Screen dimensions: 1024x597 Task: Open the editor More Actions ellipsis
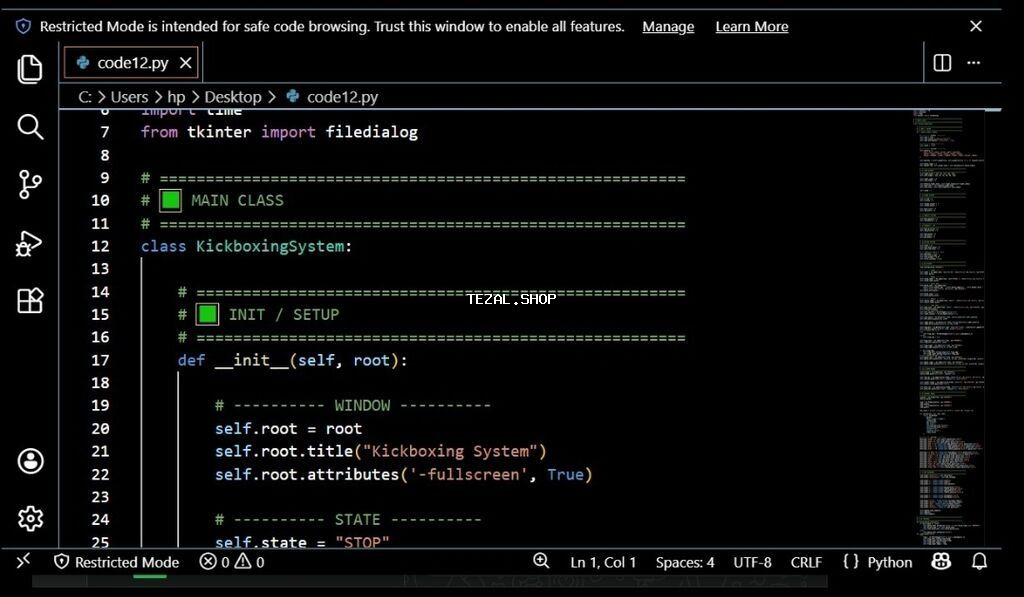pyautogui.click(x=974, y=63)
